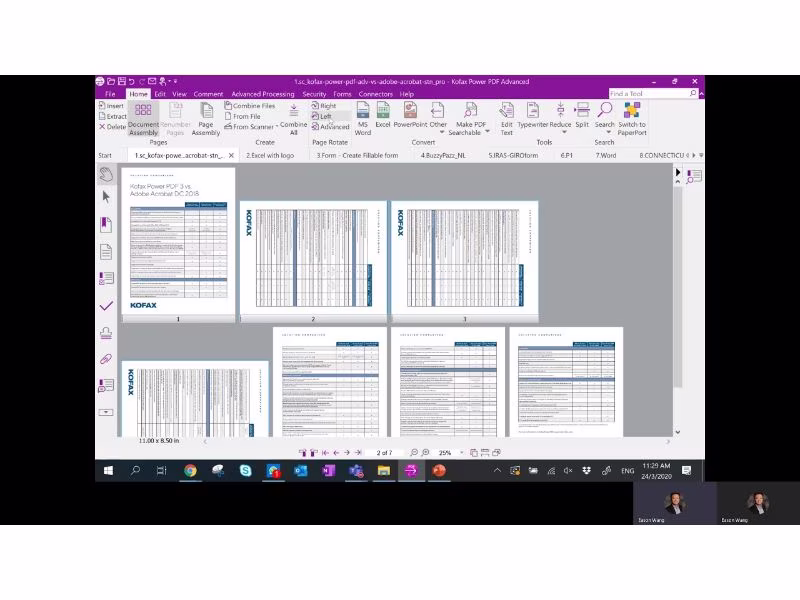This screenshot has width=800, height=600.
Task: Go to first page button
Action: click(x=325, y=453)
